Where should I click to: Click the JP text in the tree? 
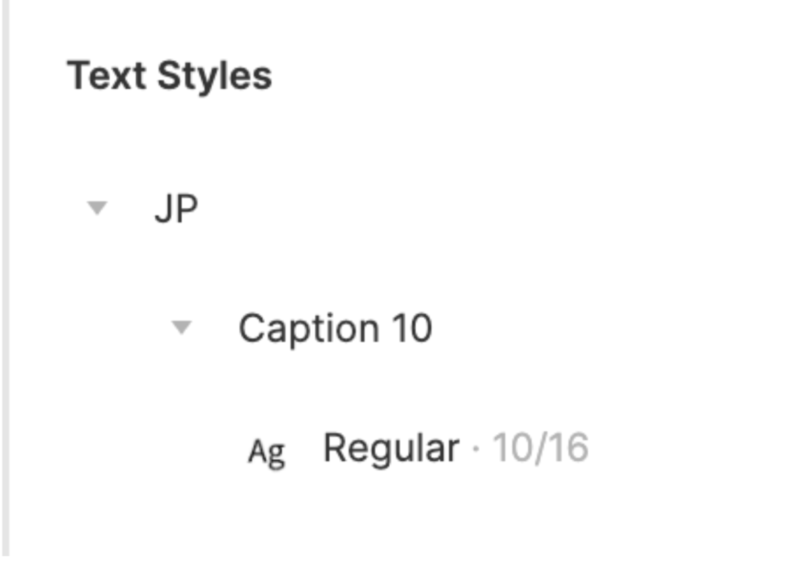176,210
